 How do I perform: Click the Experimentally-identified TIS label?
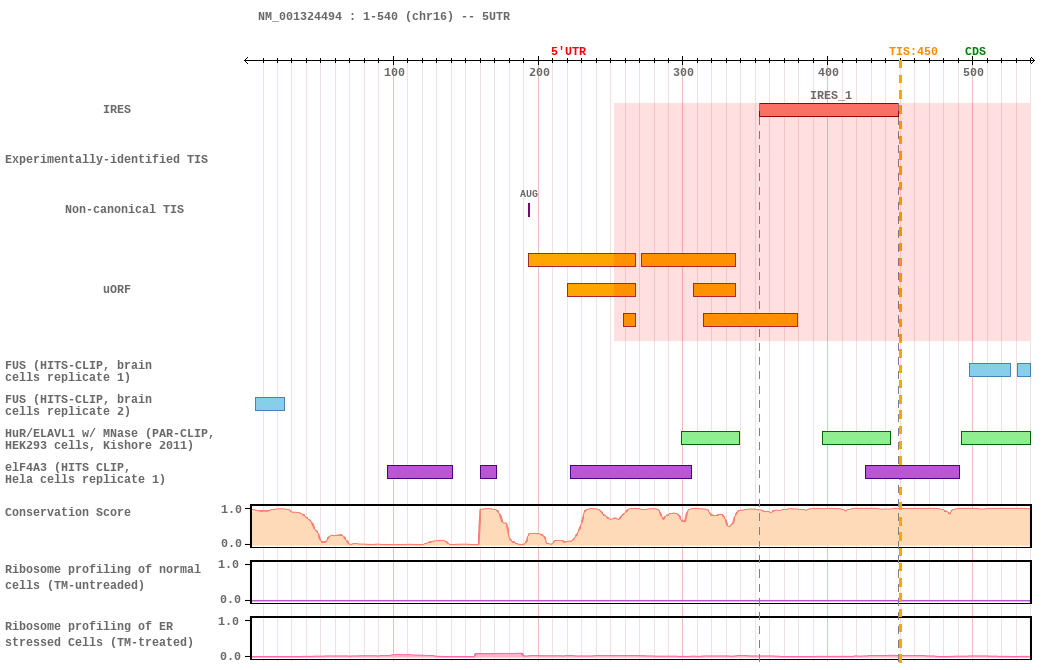pyautogui.click(x=106, y=159)
